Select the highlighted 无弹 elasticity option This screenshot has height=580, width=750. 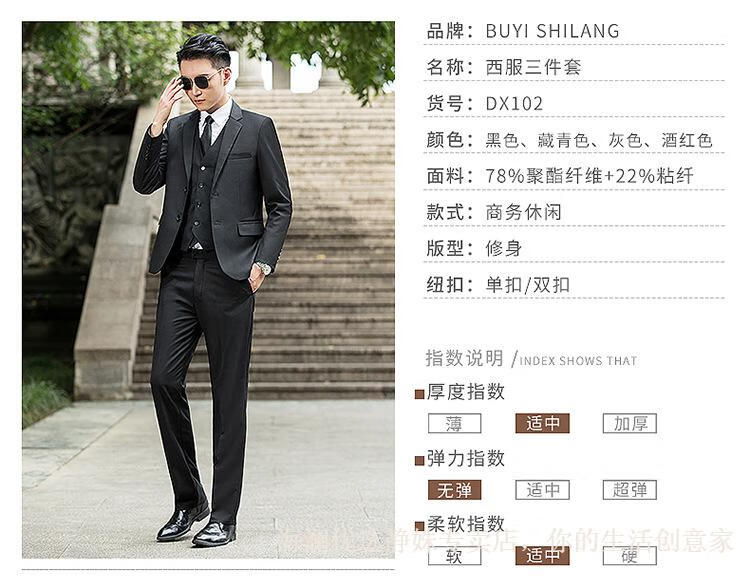(454, 490)
